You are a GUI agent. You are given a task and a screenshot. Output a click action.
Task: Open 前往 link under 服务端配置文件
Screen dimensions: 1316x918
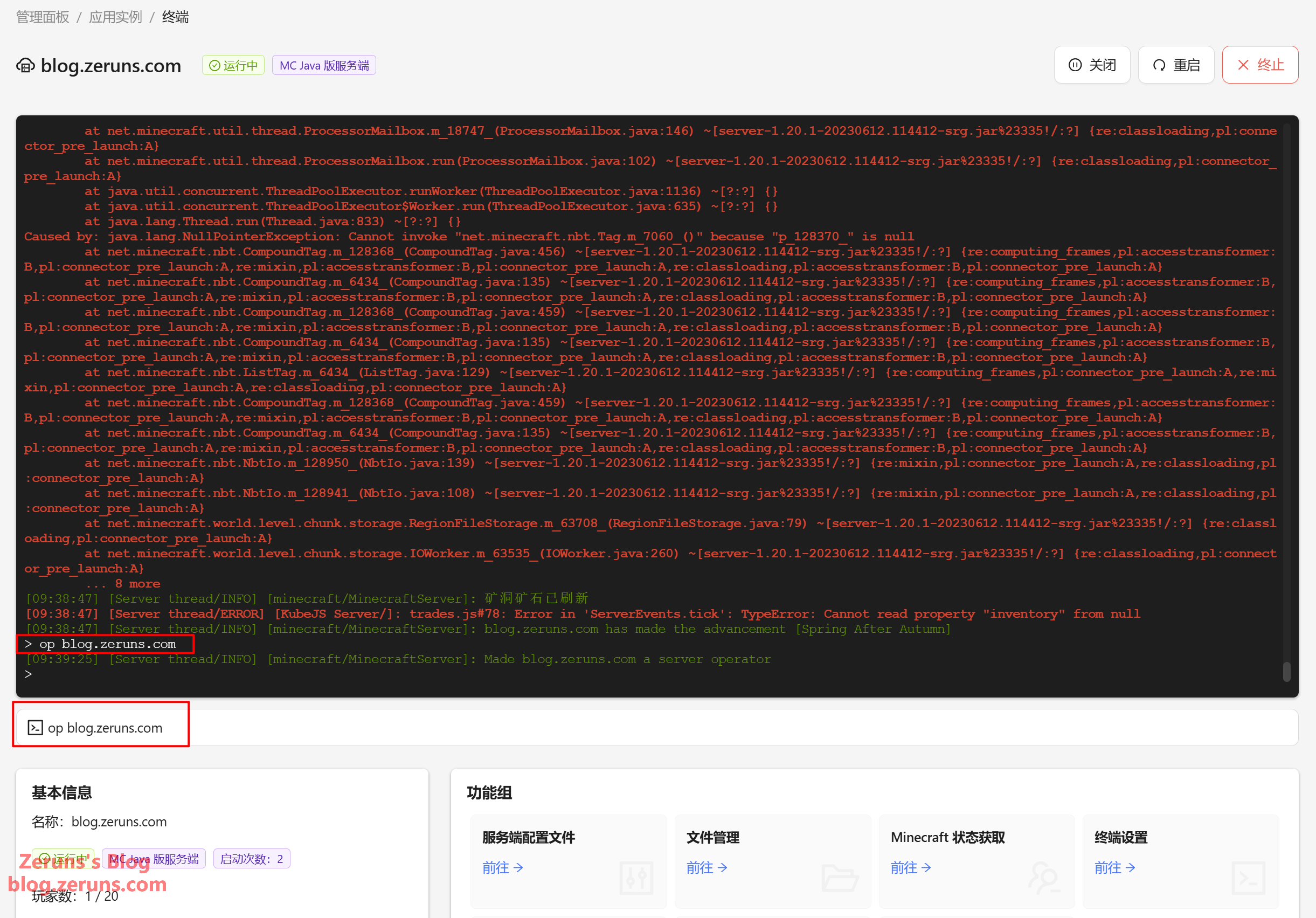(502, 867)
